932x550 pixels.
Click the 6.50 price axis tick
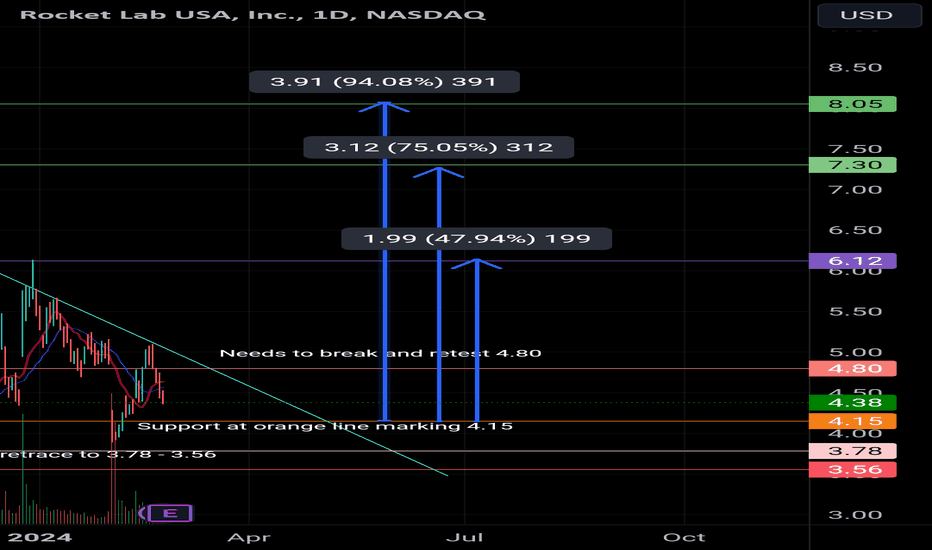[855, 230]
